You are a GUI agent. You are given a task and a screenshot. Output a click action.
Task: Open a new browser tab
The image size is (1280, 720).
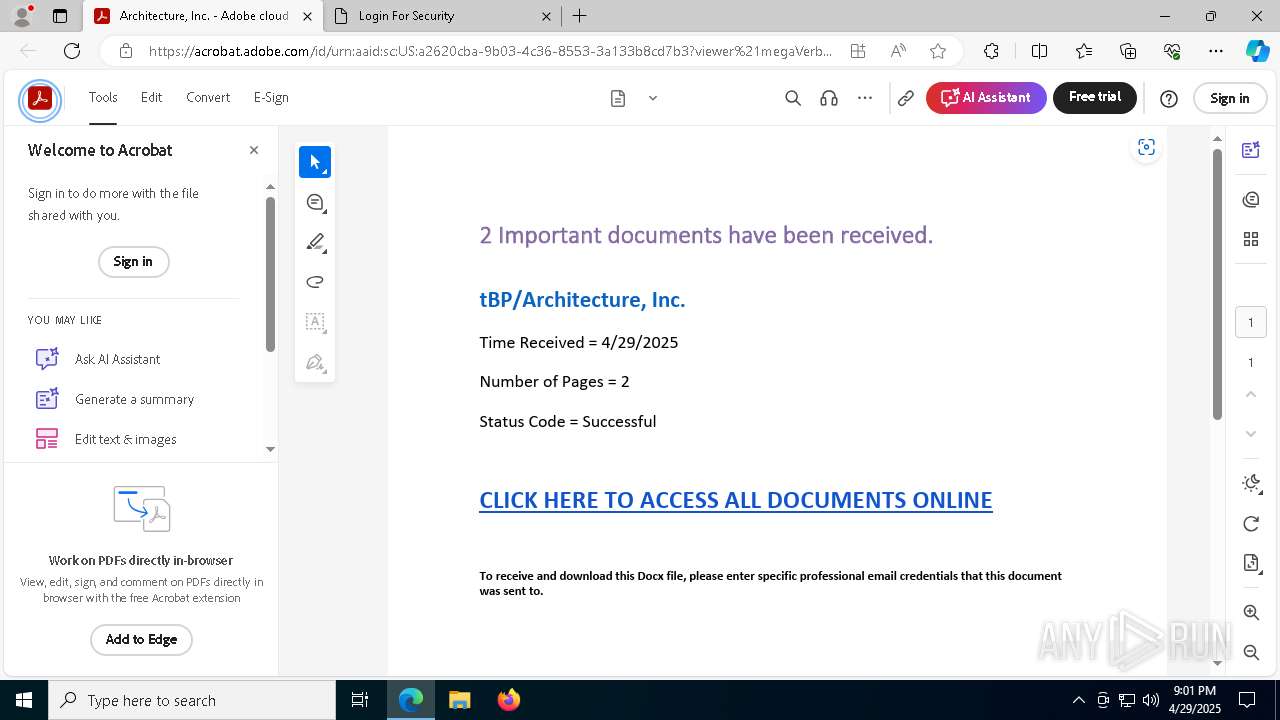click(580, 16)
